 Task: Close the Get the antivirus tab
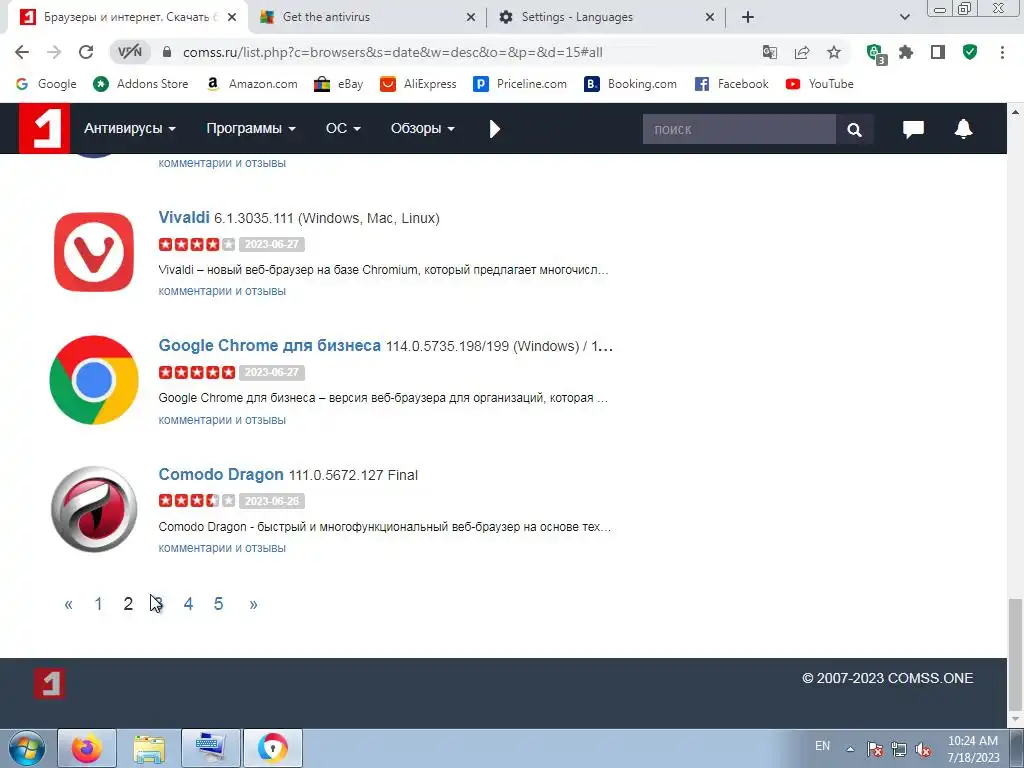pyautogui.click(x=471, y=18)
